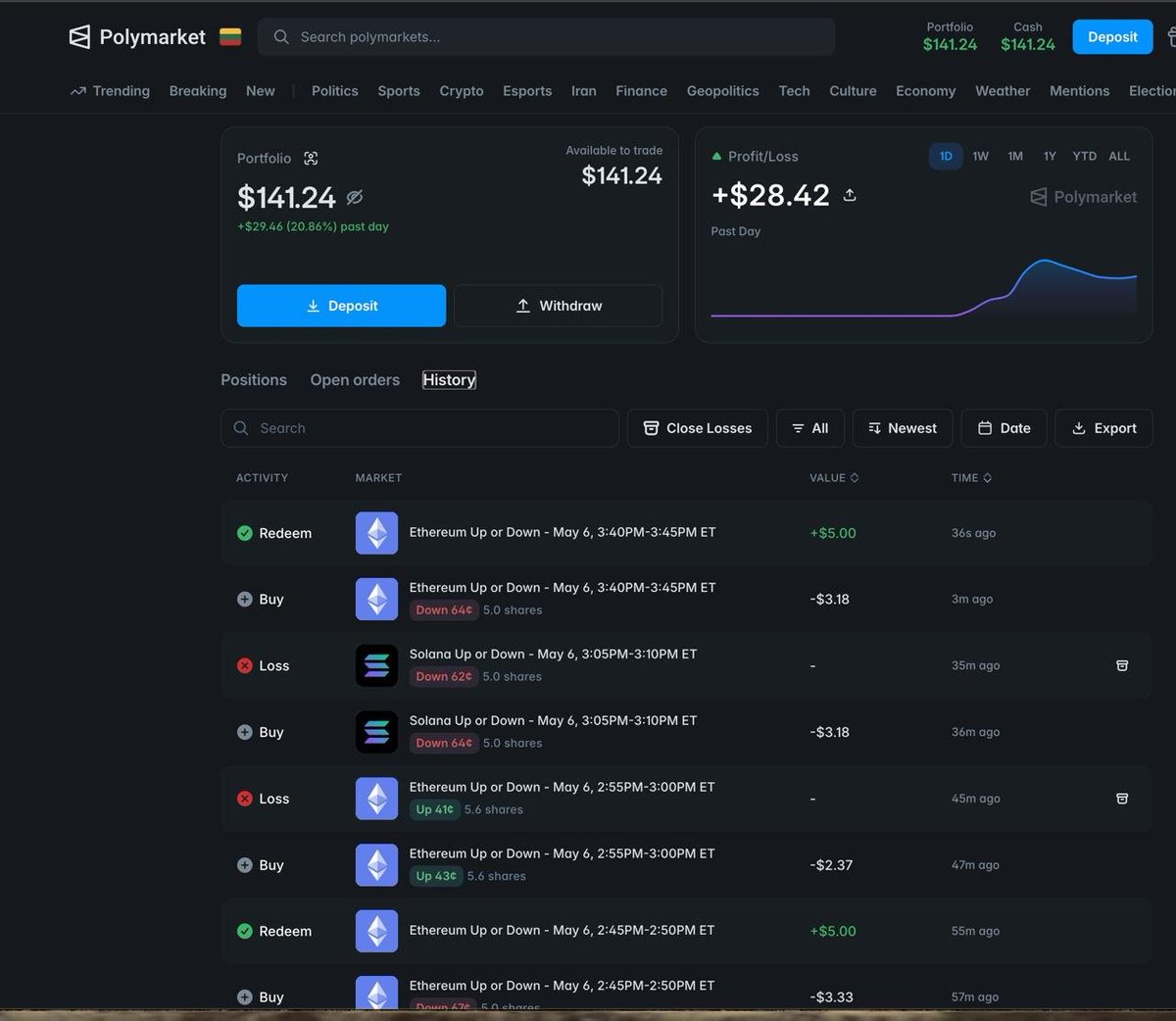Sort the history table by Value
The height and width of the screenshot is (1021, 1176).
[834, 478]
